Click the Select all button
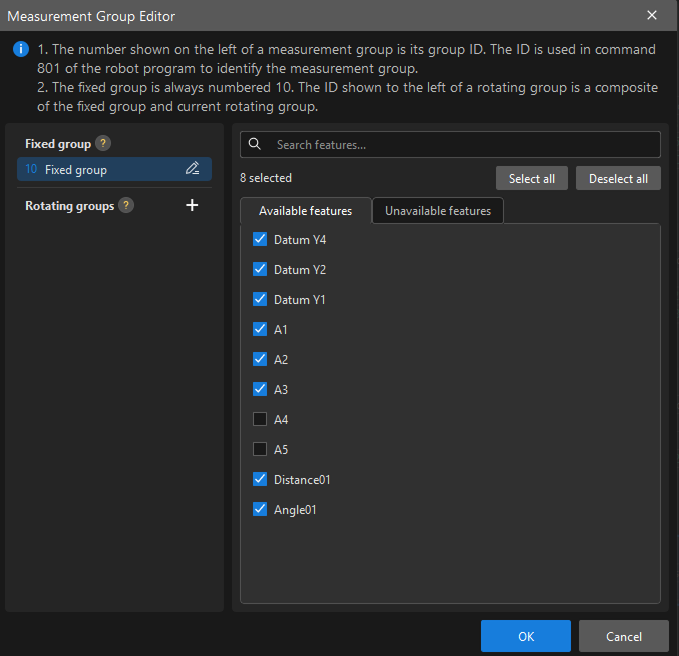The image size is (679, 656). (x=531, y=178)
